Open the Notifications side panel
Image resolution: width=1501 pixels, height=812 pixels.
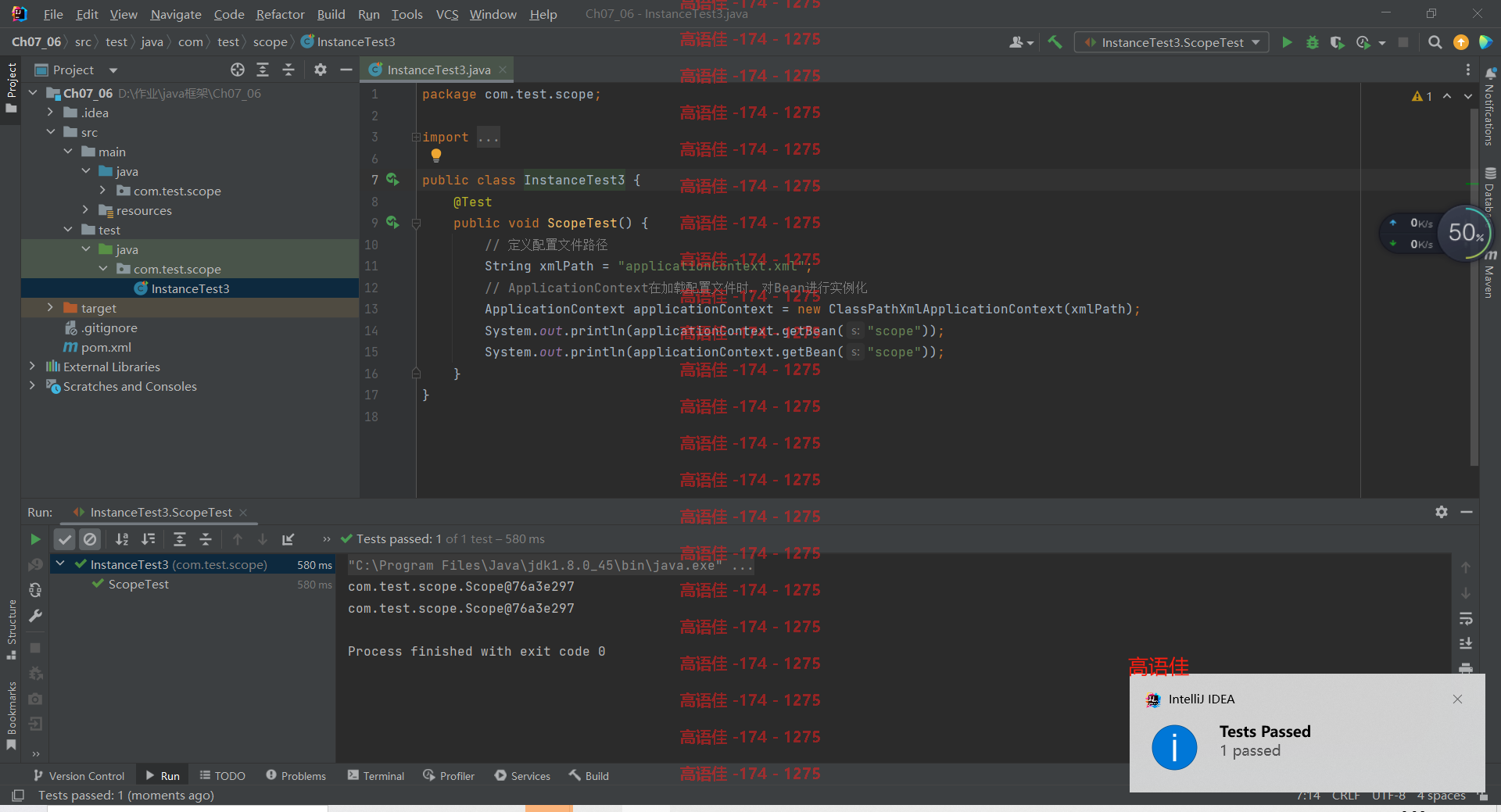coord(1489,107)
